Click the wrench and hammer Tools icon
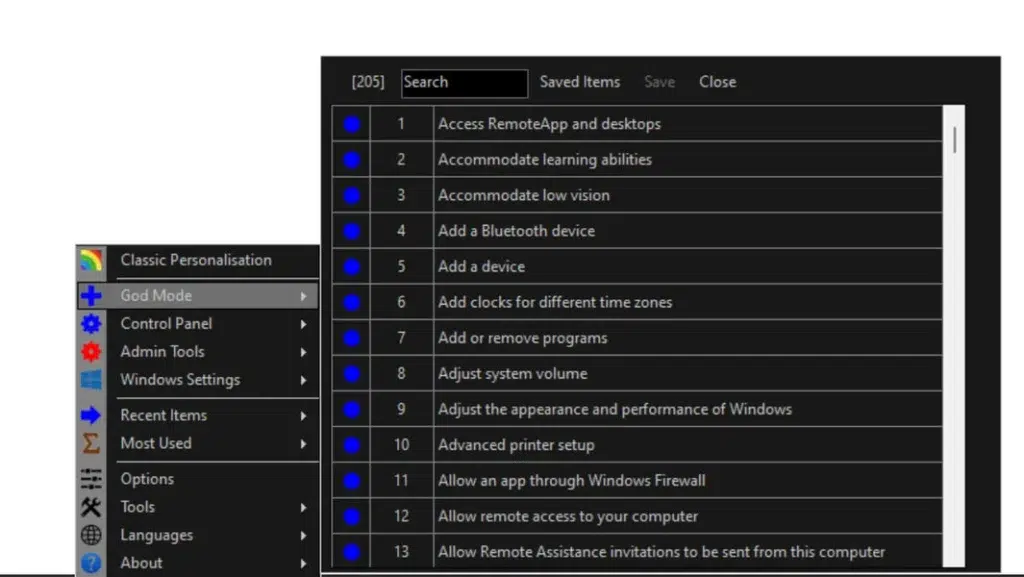Image resolution: width=1024 pixels, height=577 pixels. pos(91,507)
